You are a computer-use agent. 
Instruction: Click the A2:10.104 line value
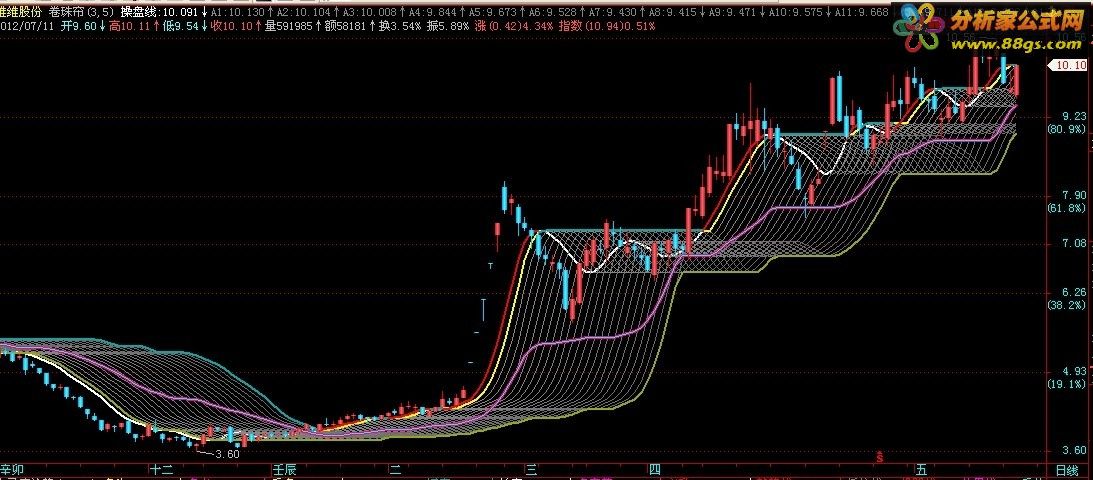tap(303, 13)
